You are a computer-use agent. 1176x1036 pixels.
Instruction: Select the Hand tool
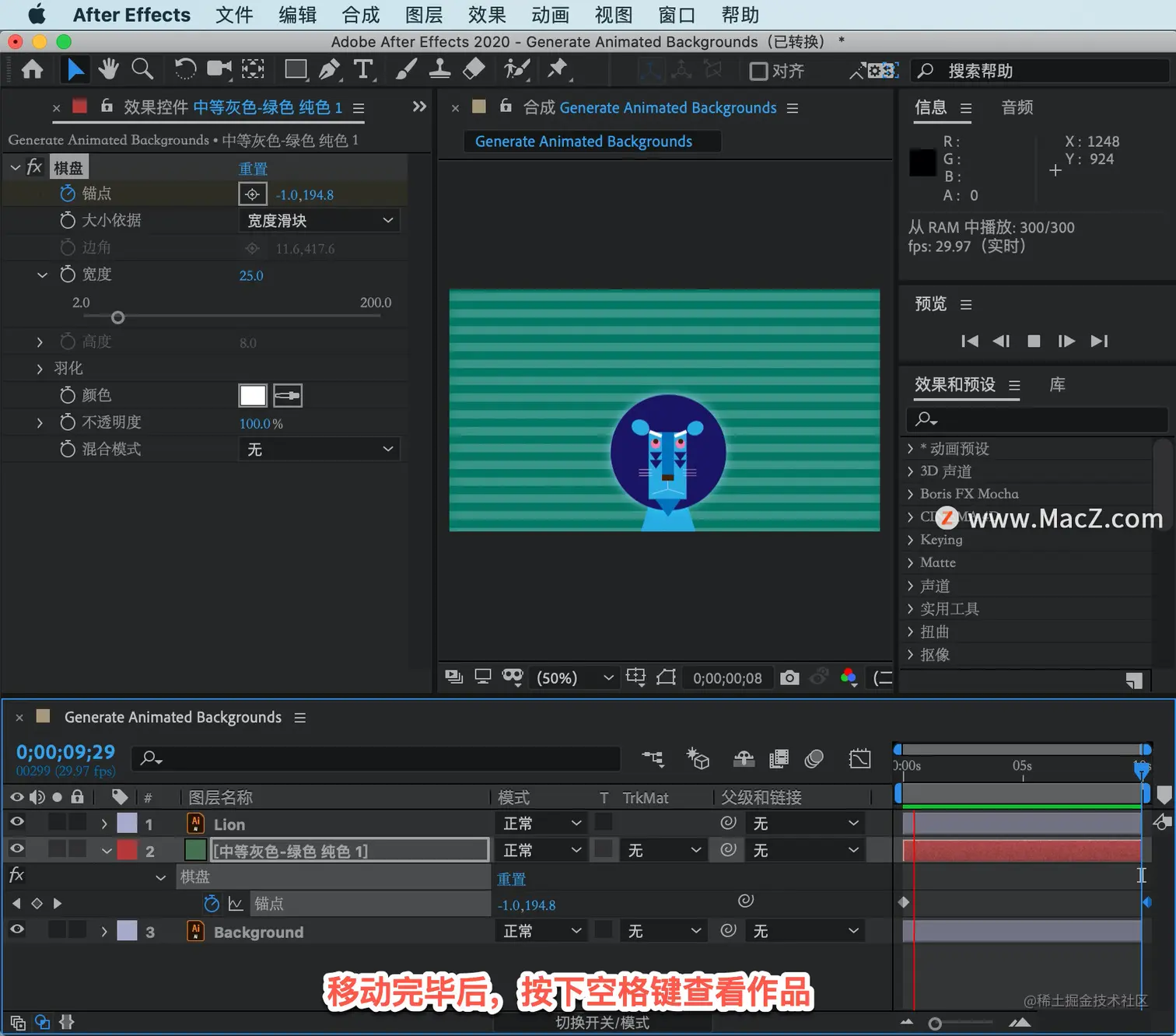coord(108,70)
